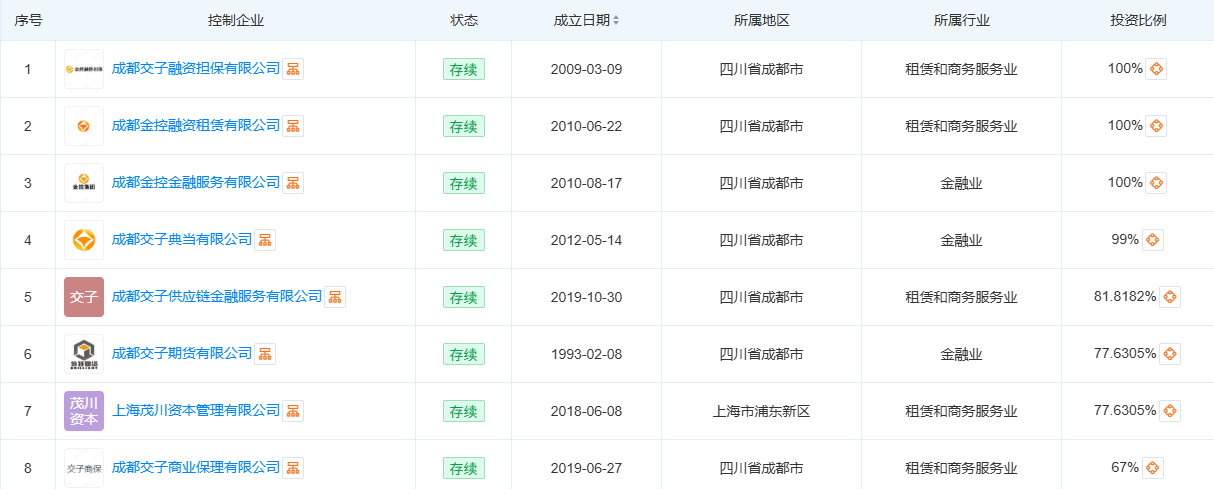Open company 成都金控金融服务有限公司
The height and width of the screenshot is (489, 1214).
(x=196, y=183)
